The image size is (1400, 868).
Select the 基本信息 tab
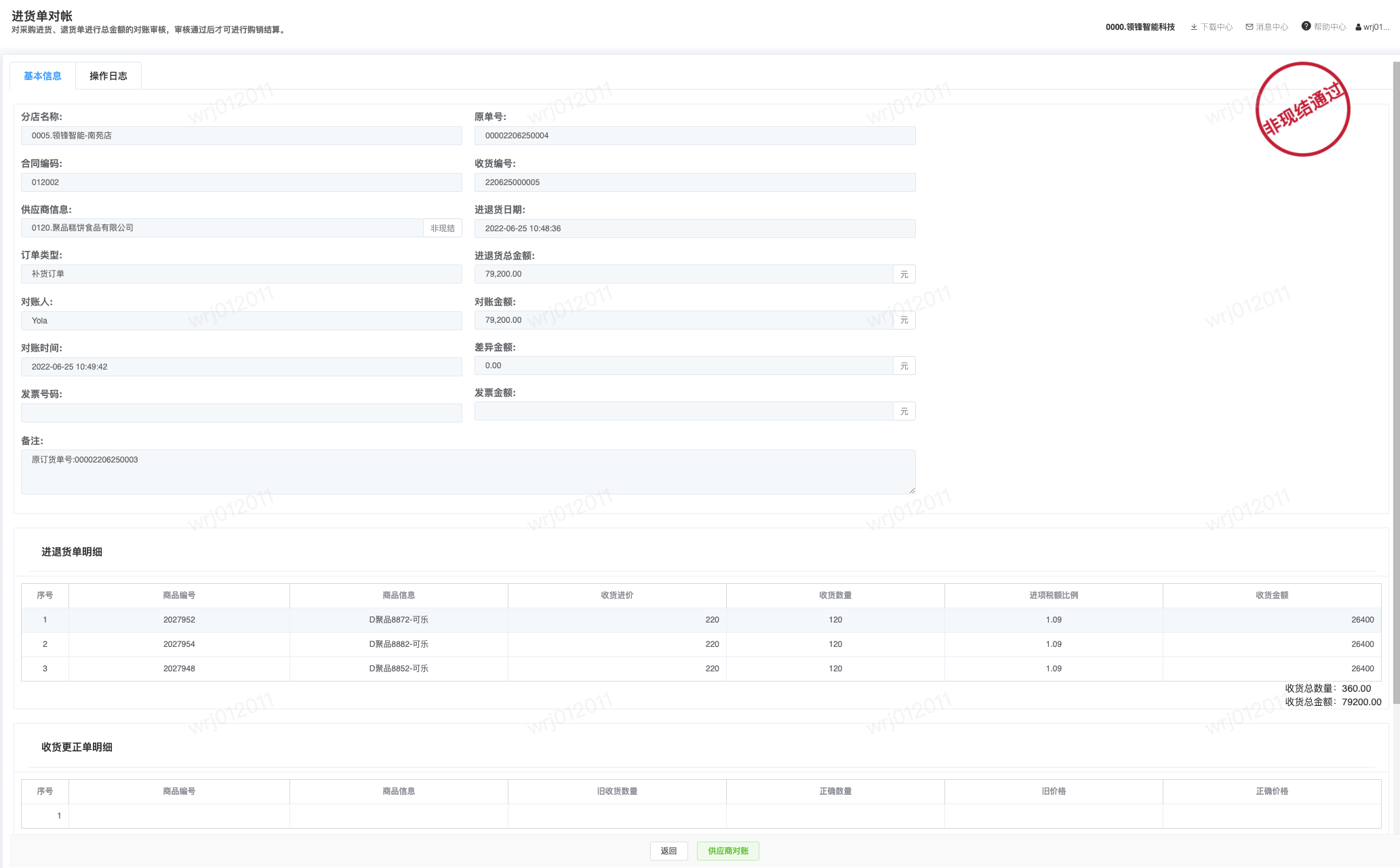click(x=43, y=76)
